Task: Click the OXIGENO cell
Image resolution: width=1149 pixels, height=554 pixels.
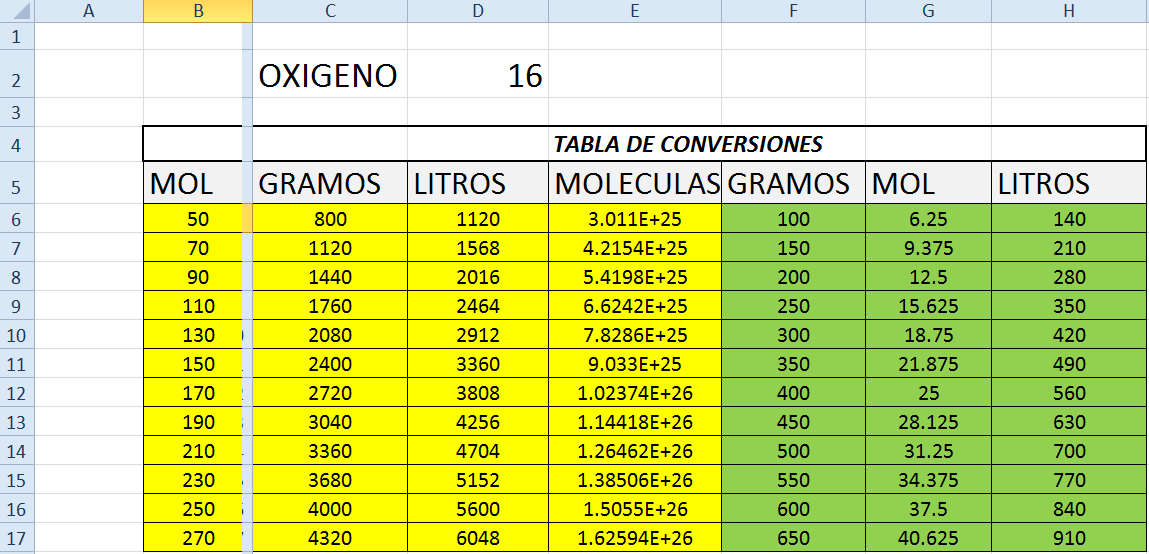Action: coord(330,75)
